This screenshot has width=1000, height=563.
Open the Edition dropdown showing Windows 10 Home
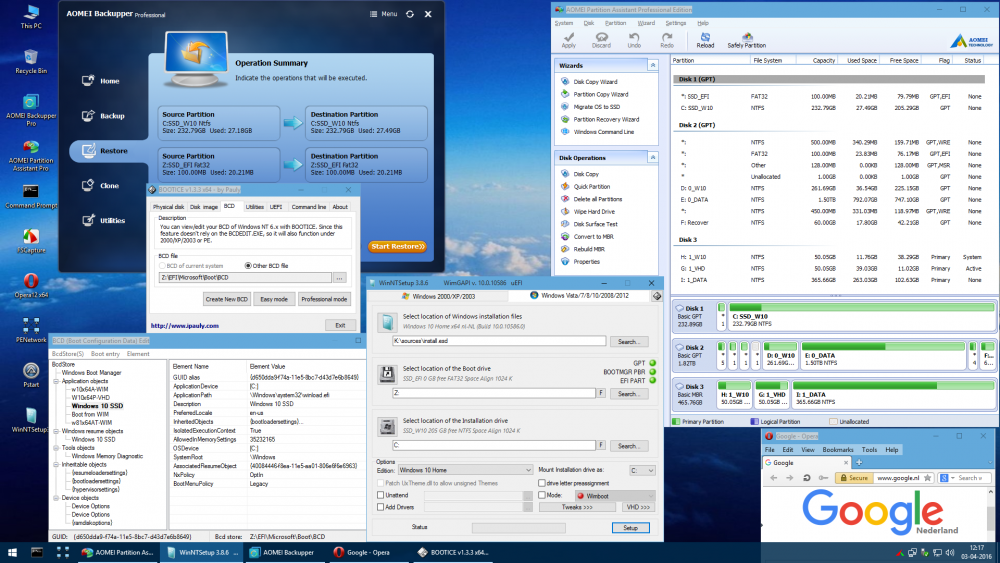[465, 470]
